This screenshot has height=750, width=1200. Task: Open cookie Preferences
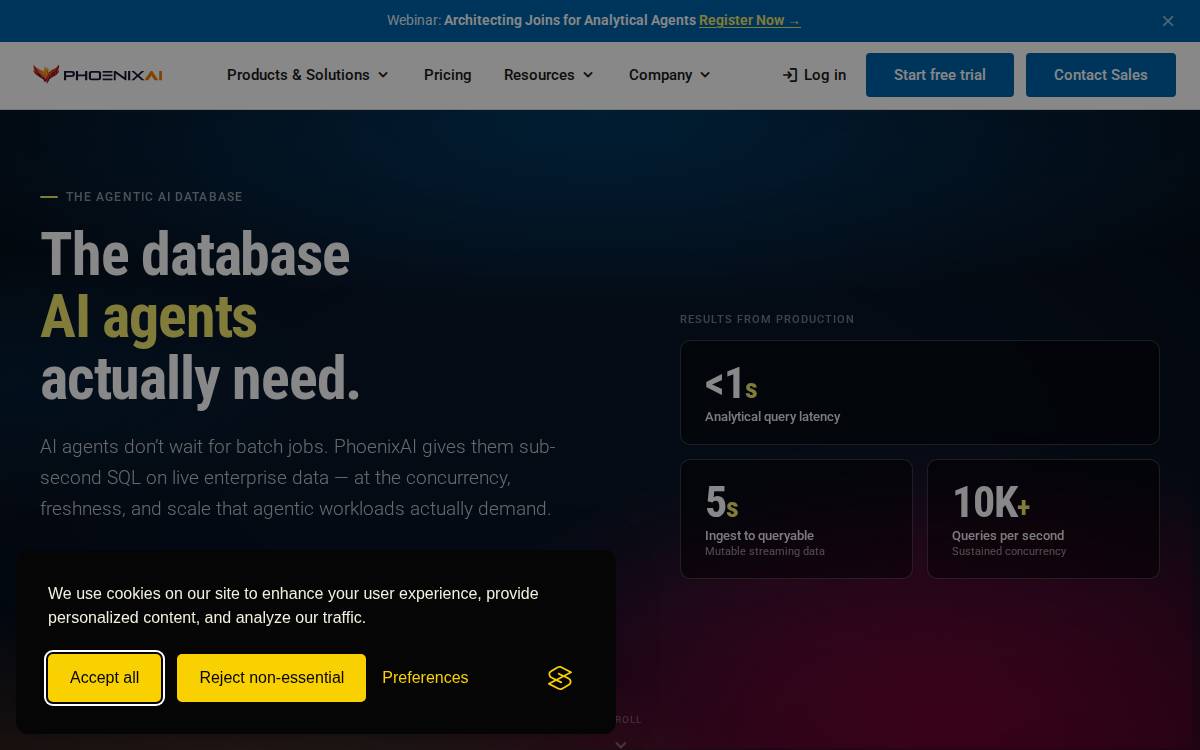click(425, 678)
